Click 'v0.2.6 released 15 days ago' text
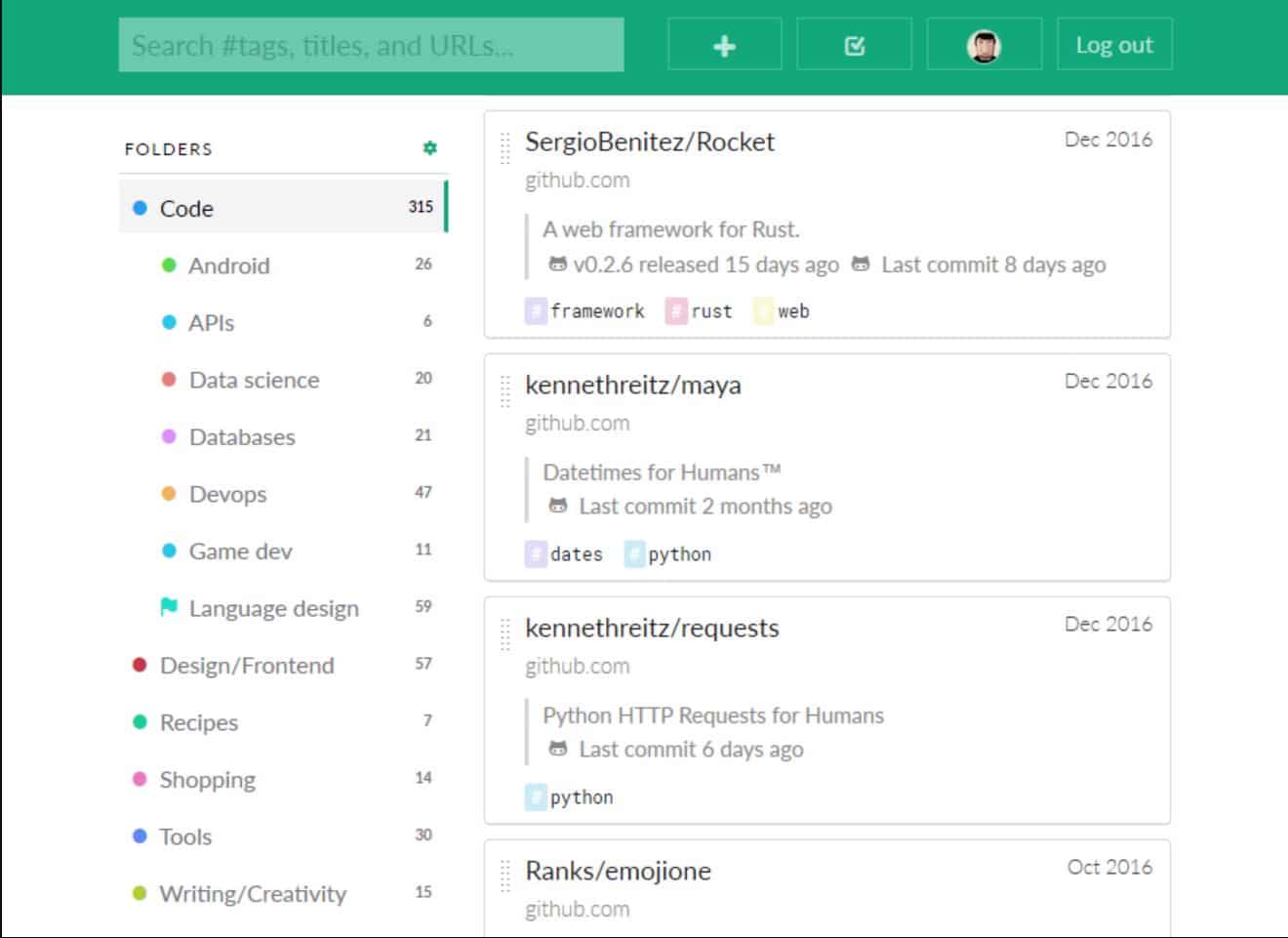This screenshot has height=938, width=1288. tap(705, 265)
